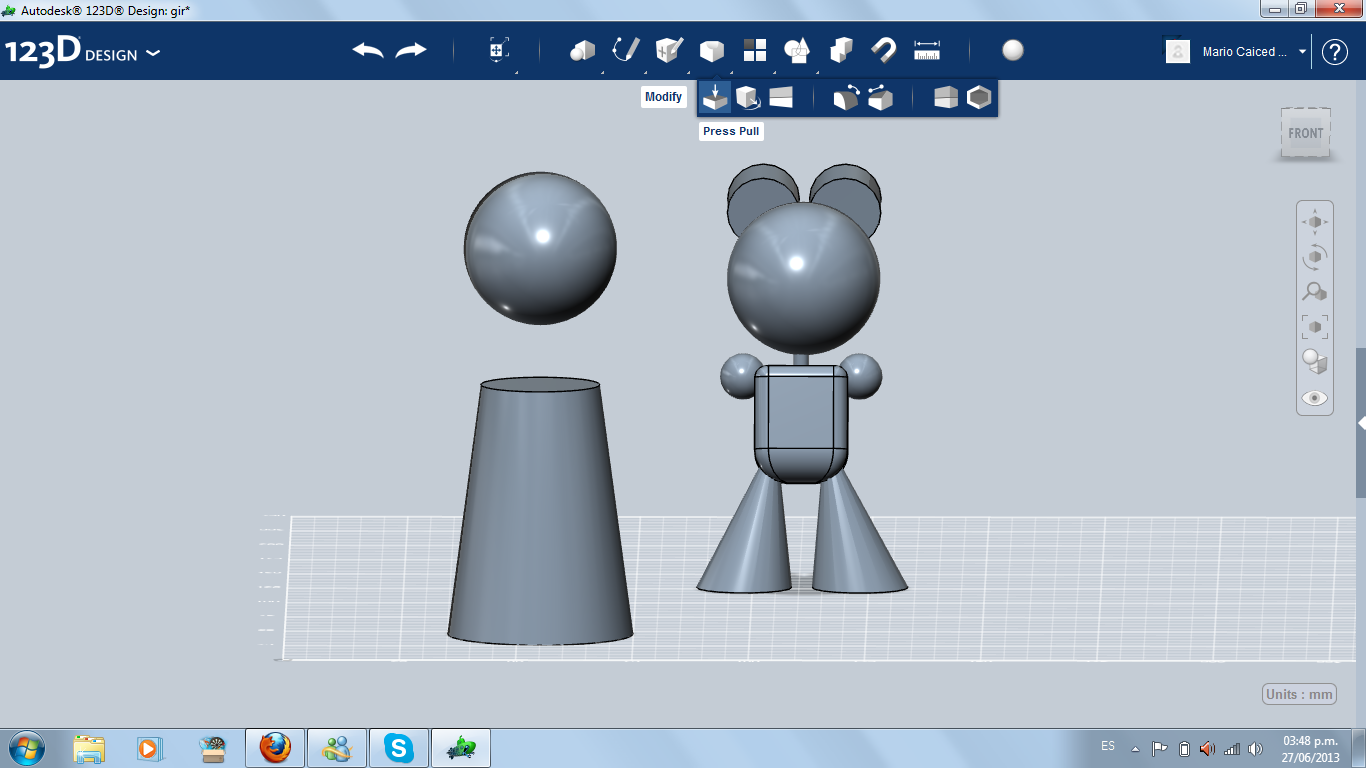1366x768 pixels.
Task: Switch to Firefox in the taskbar
Action: [274, 748]
